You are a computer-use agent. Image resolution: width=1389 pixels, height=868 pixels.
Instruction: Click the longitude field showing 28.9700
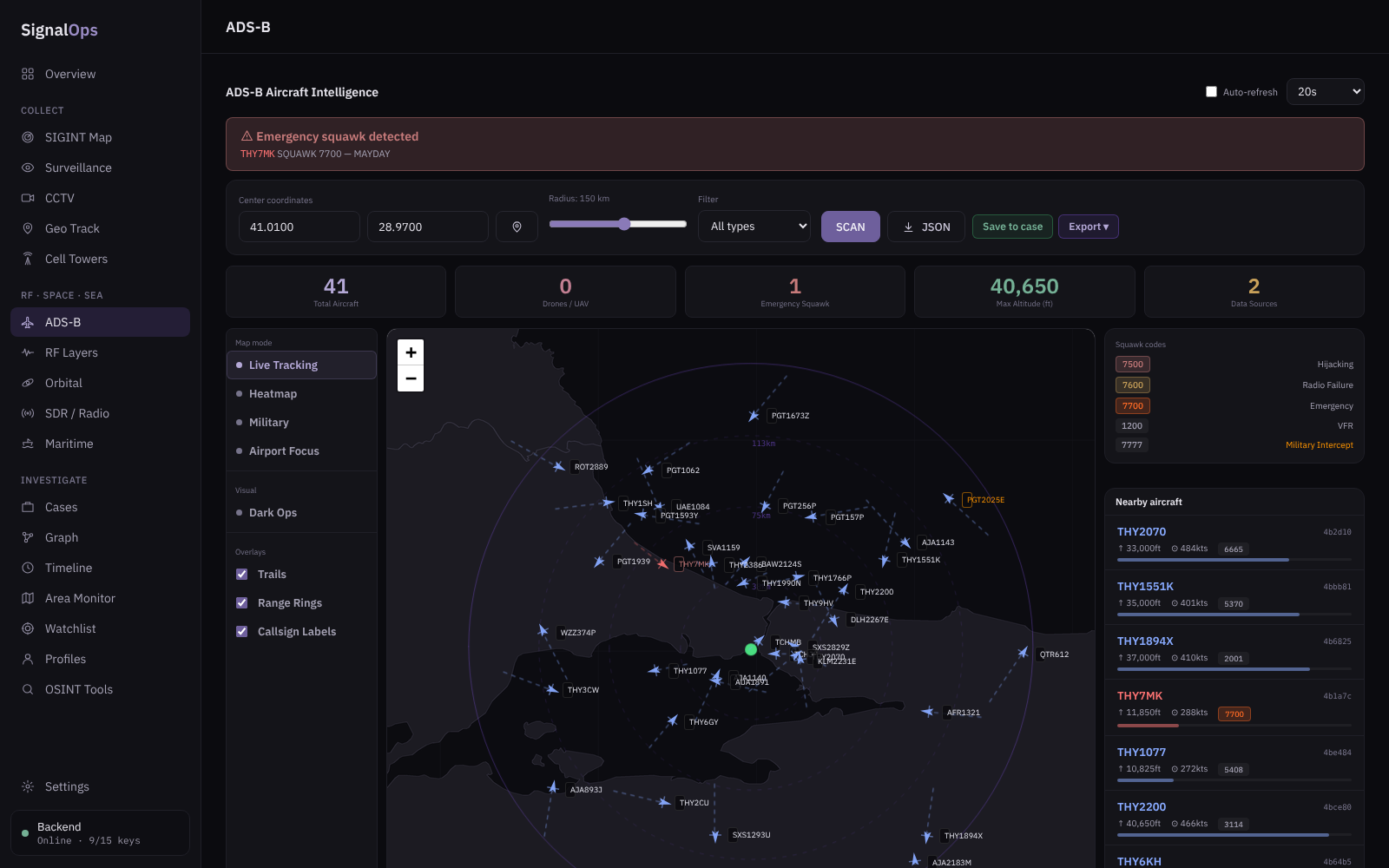pos(427,227)
